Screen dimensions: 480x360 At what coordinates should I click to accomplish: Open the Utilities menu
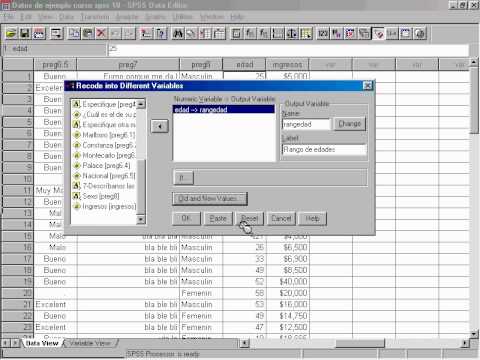pyautogui.click(x=183, y=17)
